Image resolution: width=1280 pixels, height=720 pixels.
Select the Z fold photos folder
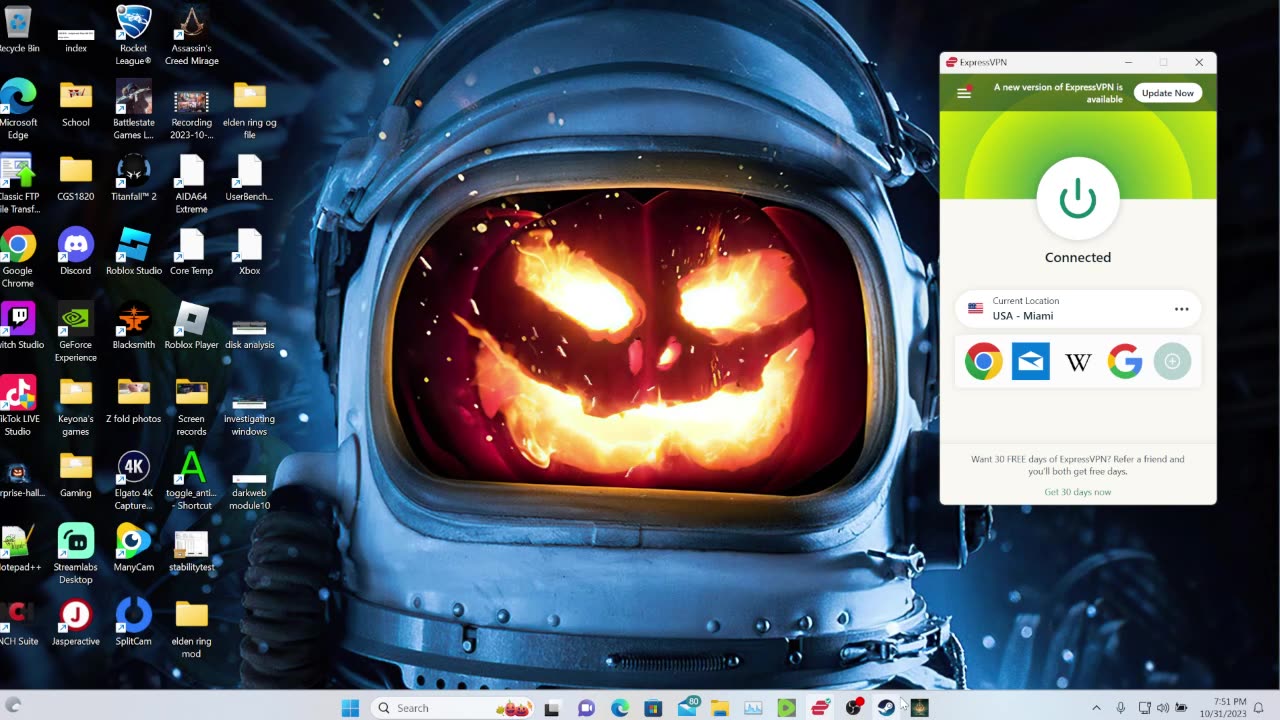tap(133, 399)
